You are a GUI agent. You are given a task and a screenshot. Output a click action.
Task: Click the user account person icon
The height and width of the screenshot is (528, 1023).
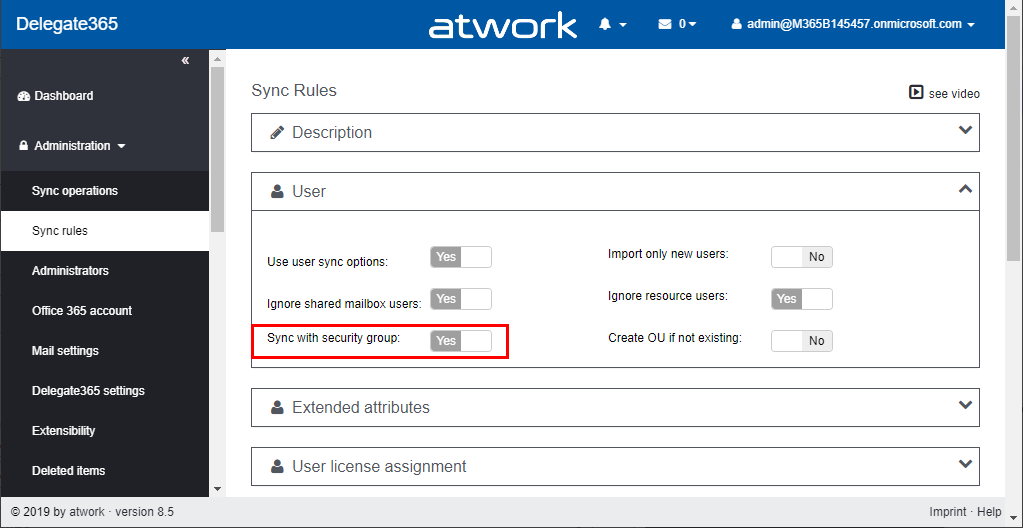tap(737, 24)
